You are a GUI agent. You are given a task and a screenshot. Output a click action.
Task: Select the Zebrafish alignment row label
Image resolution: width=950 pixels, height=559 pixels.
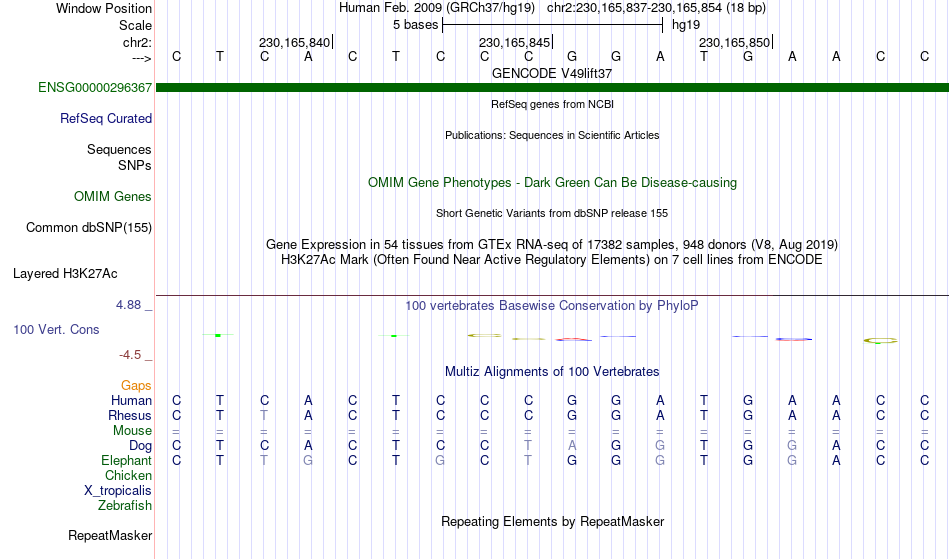point(125,506)
